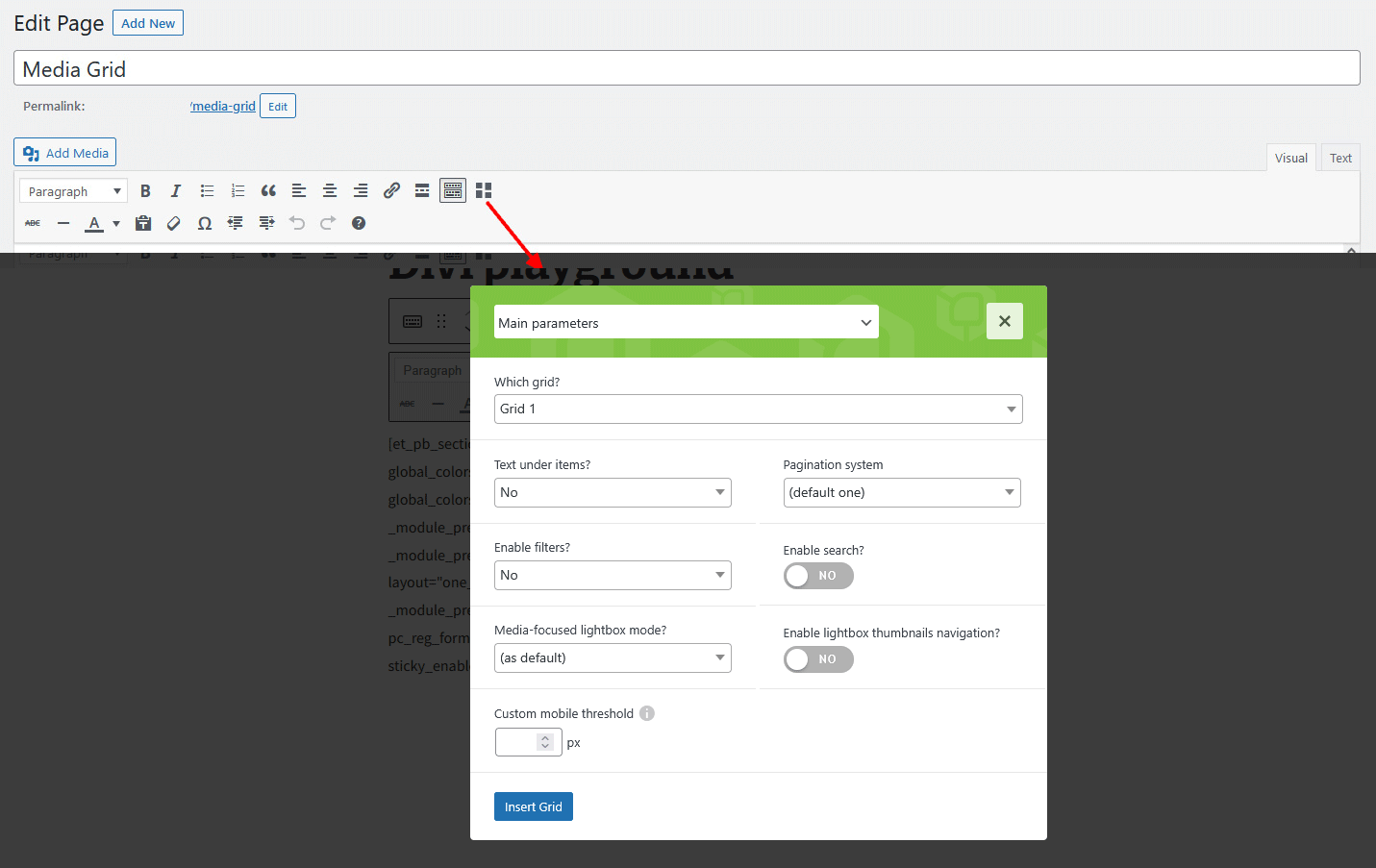1376x868 pixels.
Task: Click the Custom mobile threshold px field
Action: (x=518, y=742)
